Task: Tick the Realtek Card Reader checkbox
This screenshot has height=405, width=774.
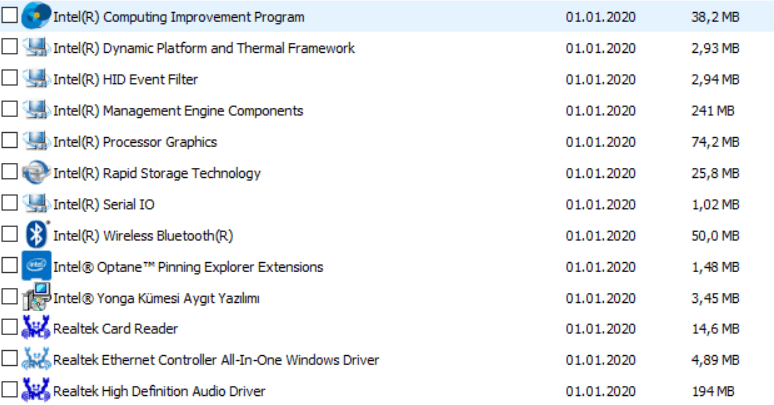Action: (9, 327)
